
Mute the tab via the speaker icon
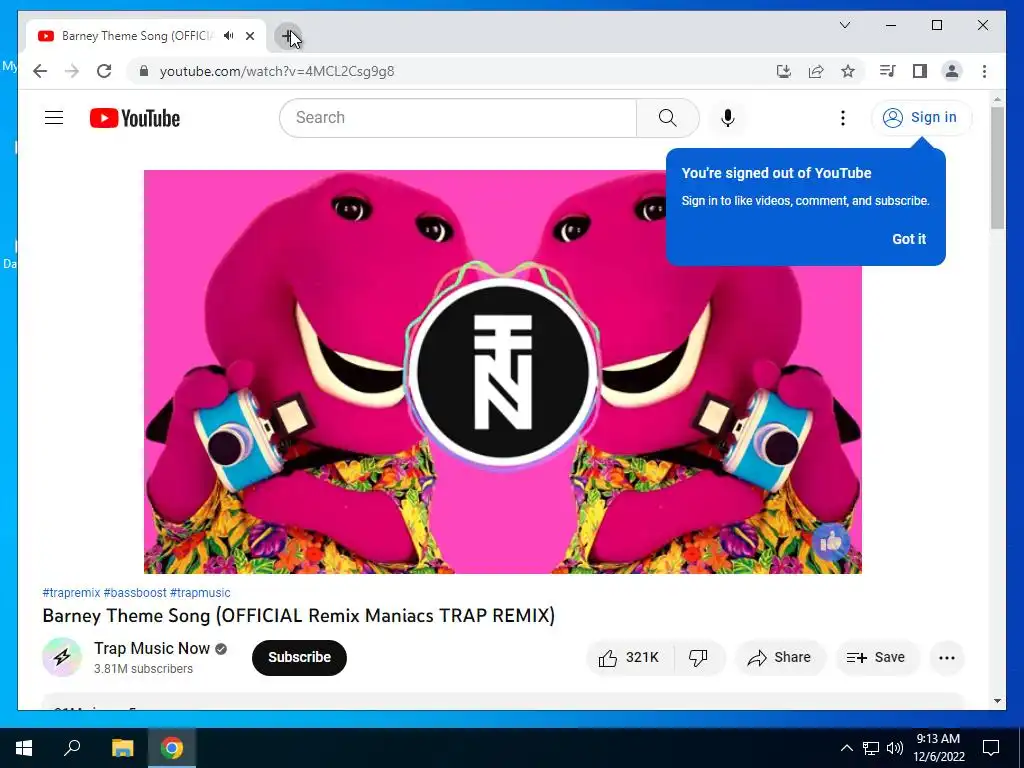click(x=229, y=36)
